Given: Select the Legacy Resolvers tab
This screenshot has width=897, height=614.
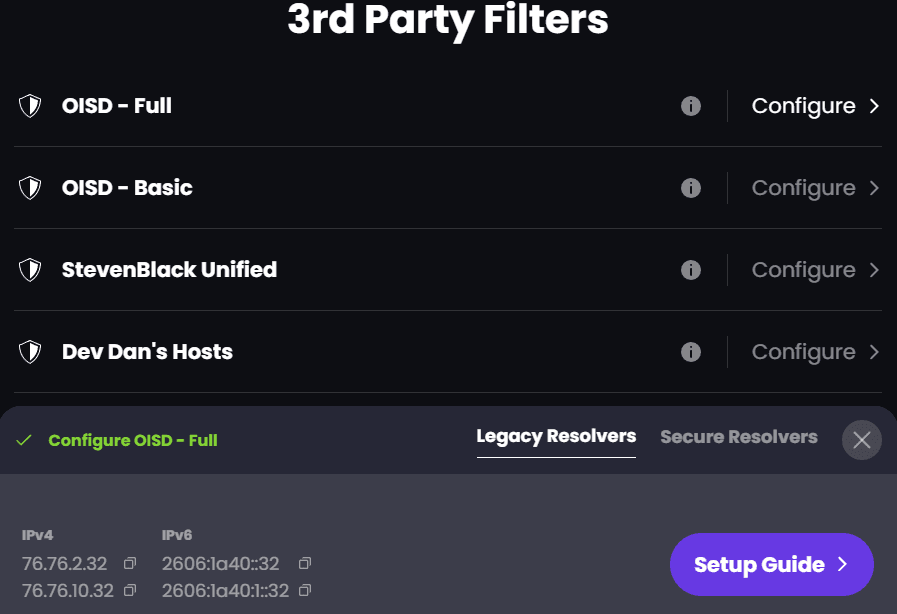Looking at the screenshot, I should (556, 437).
